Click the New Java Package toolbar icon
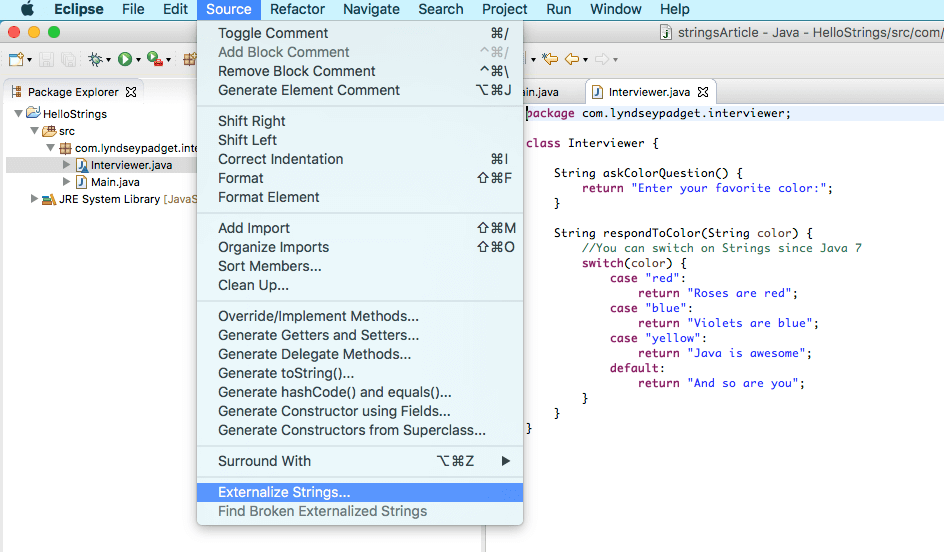 pyautogui.click(x=190, y=59)
